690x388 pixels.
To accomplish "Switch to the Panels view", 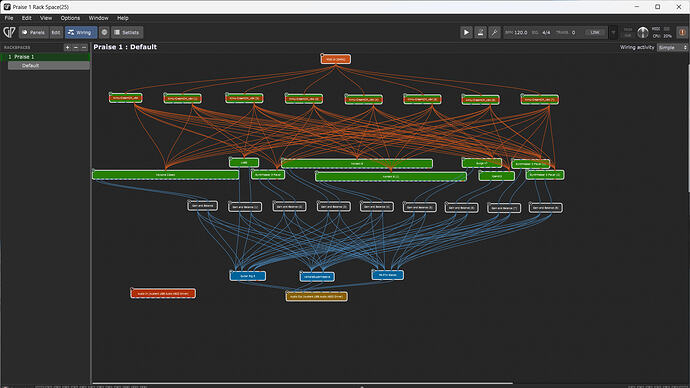I will (x=33, y=33).
